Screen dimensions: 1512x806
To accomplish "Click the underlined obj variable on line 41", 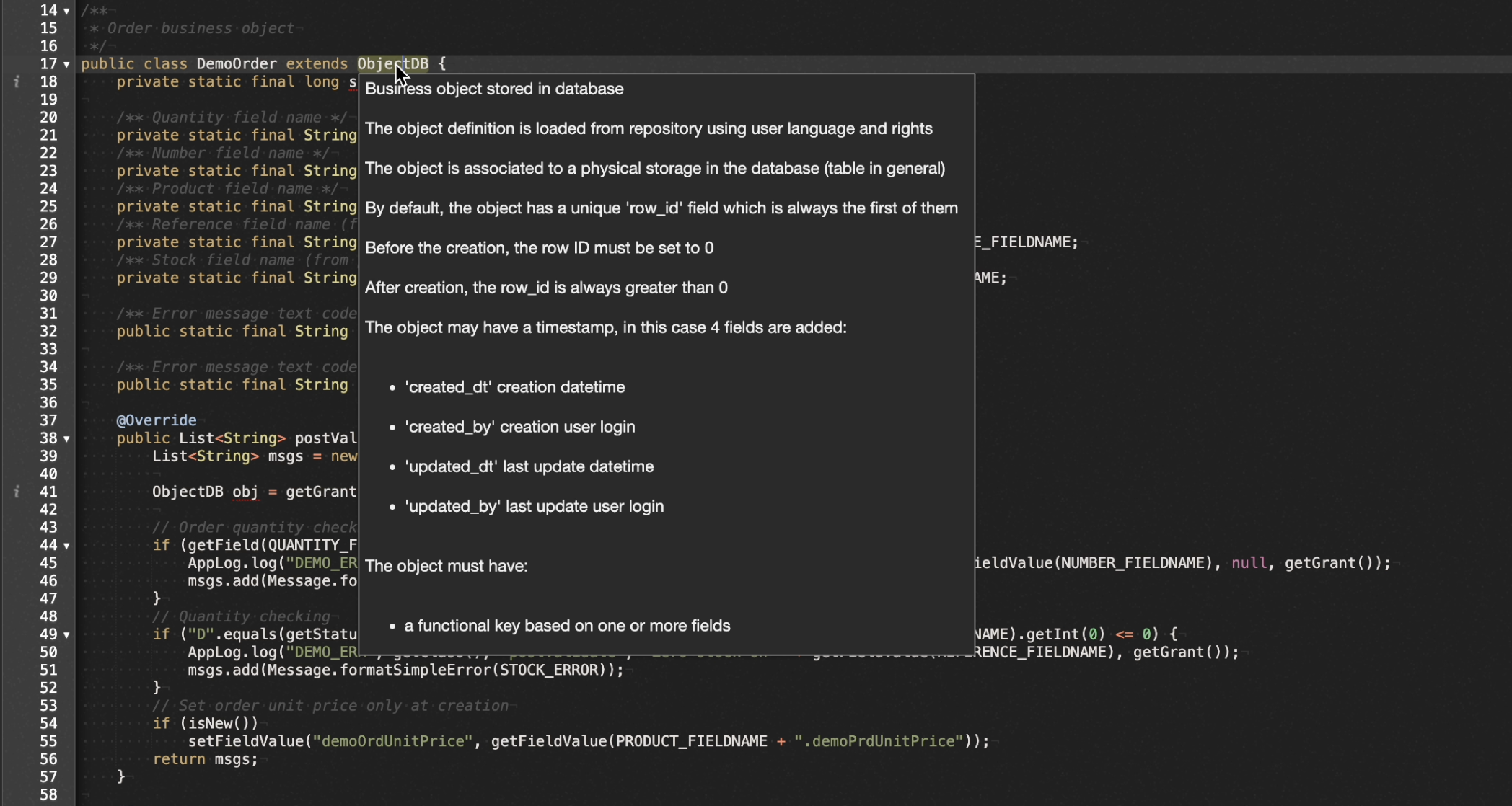I will (245, 492).
